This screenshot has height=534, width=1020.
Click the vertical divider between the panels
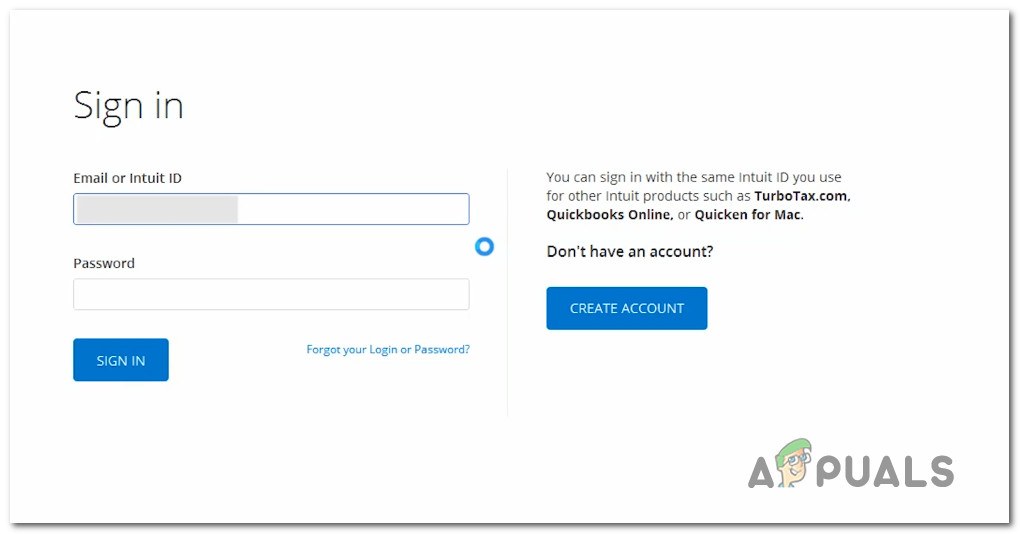(507, 290)
